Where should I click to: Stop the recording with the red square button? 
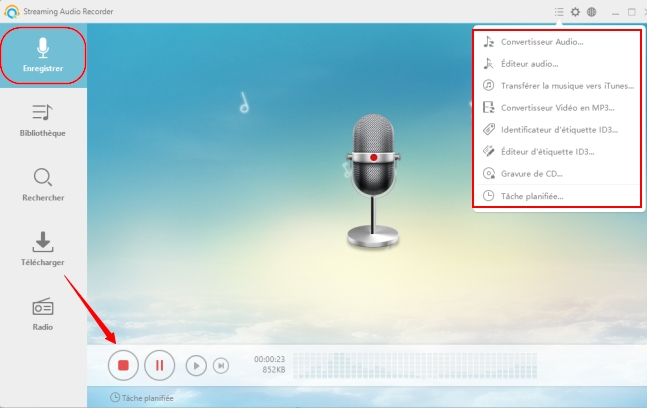[x=123, y=366]
